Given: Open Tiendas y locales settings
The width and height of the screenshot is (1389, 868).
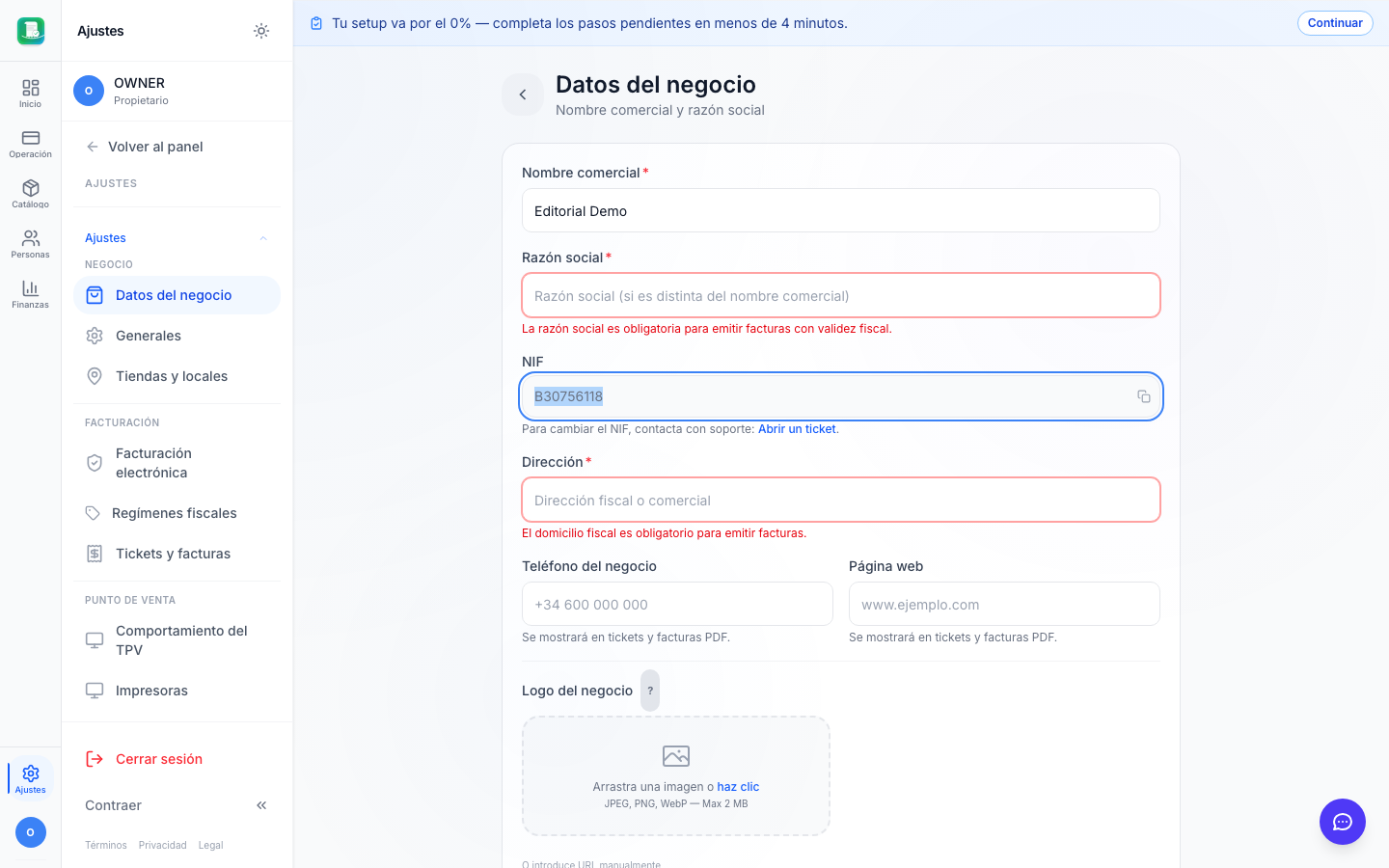Looking at the screenshot, I should tap(177, 376).
